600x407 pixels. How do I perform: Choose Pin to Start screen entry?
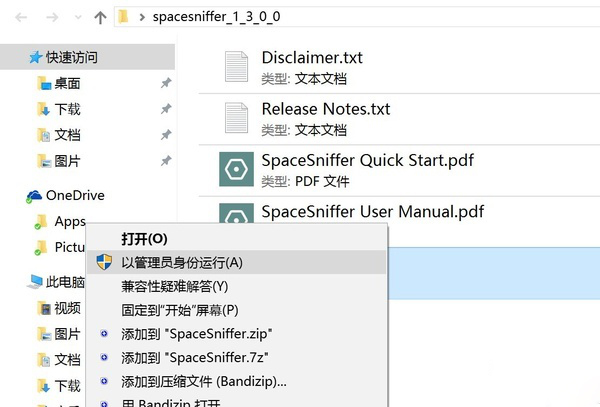180,310
